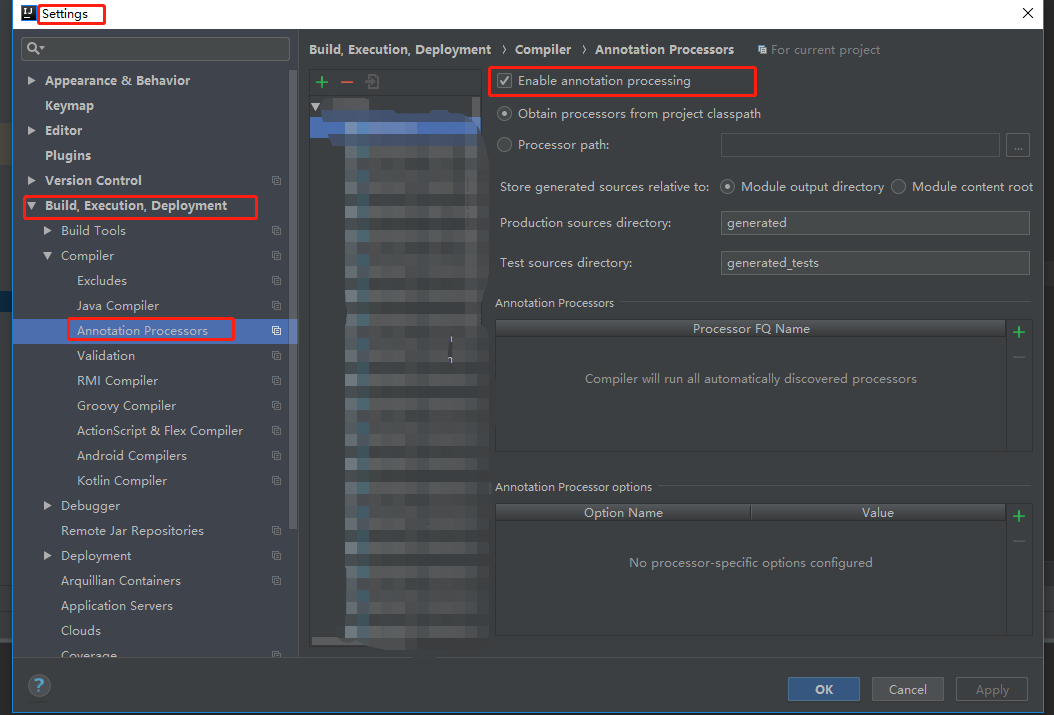The image size is (1054, 715).
Task: Click project-level icon beside Arquillian Containers
Action: click(x=276, y=581)
